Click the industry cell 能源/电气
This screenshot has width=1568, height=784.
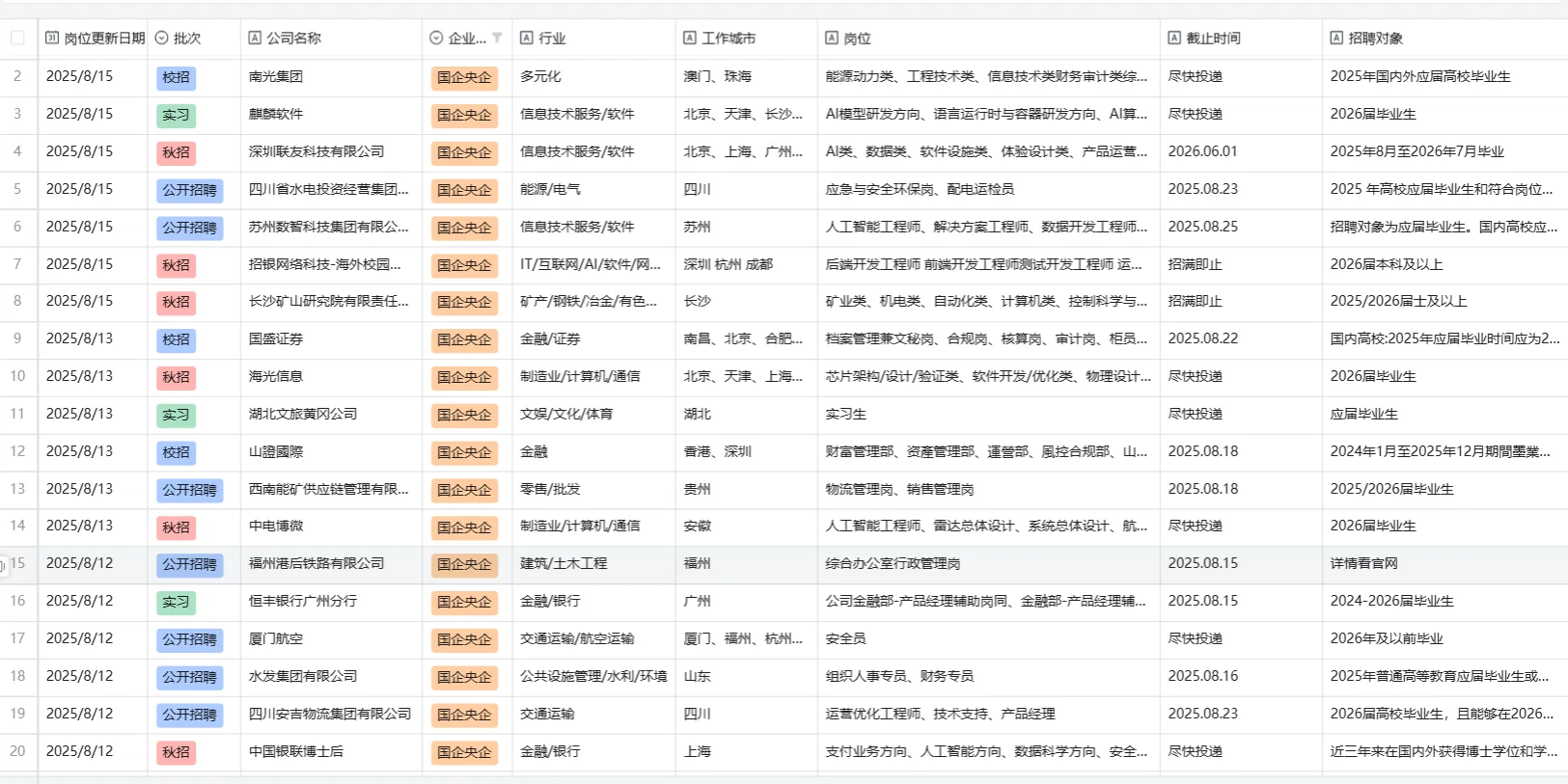pyautogui.click(x=593, y=190)
